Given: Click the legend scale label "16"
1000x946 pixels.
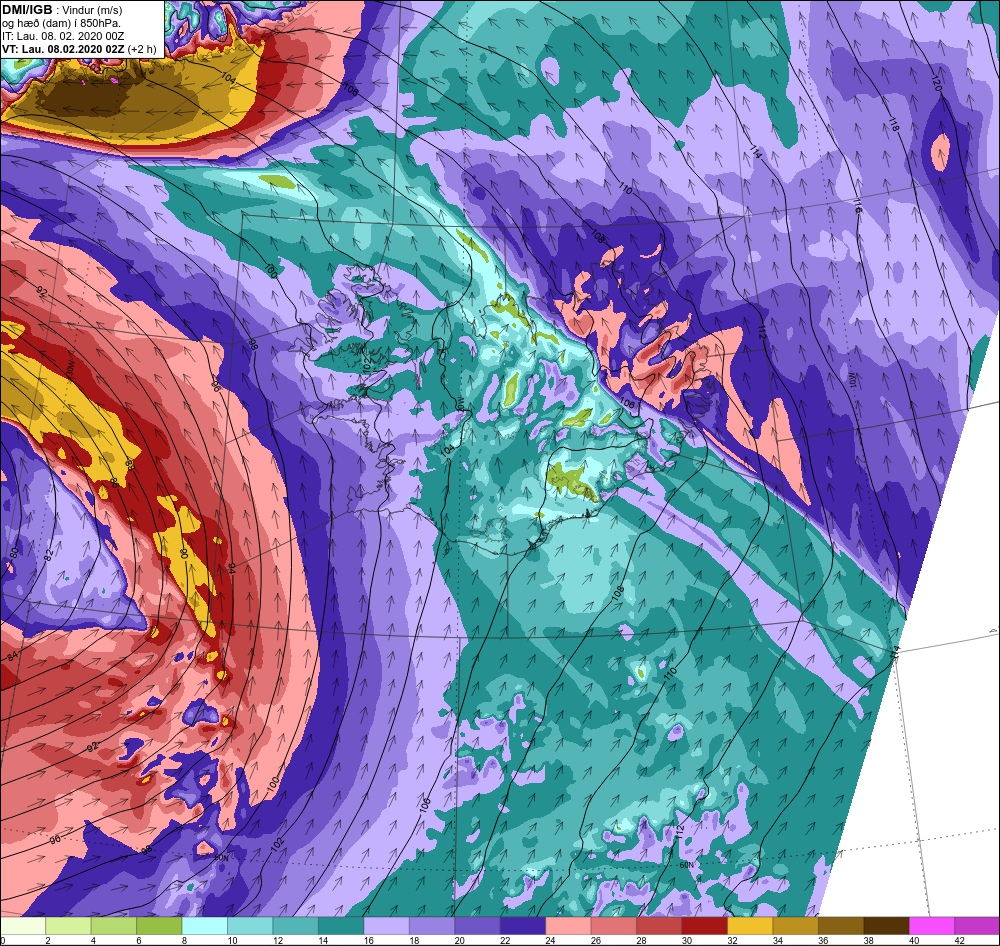Looking at the screenshot, I should click(x=369, y=940).
